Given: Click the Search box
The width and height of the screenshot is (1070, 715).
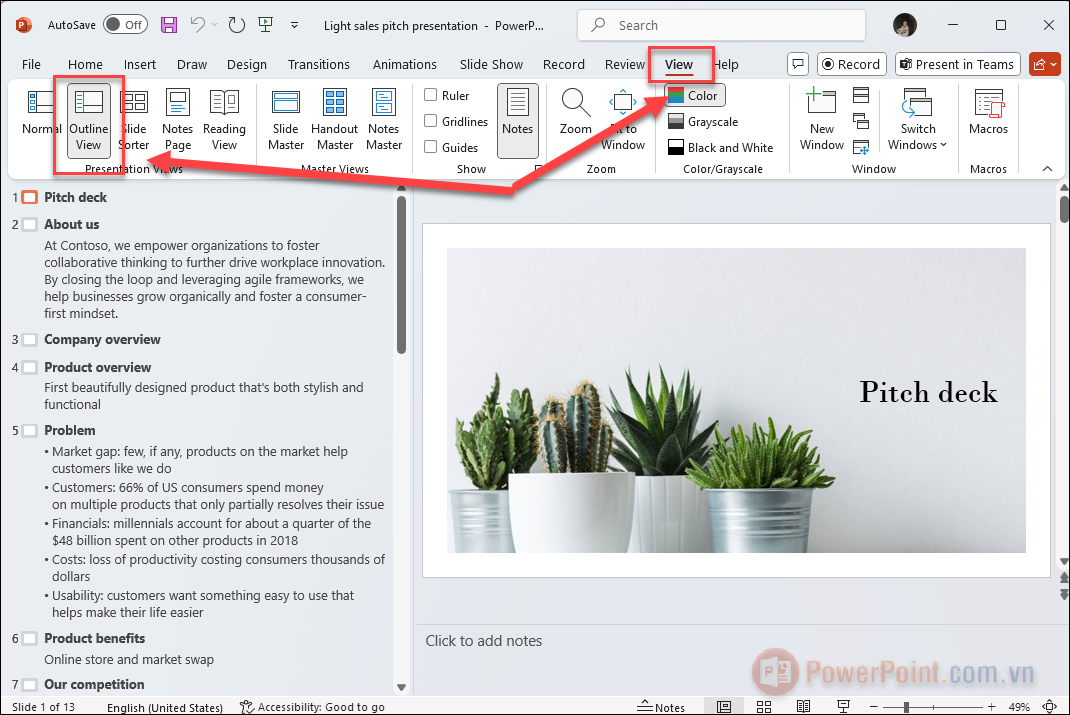Looking at the screenshot, I should pyautogui.click(x=721, y=25).
